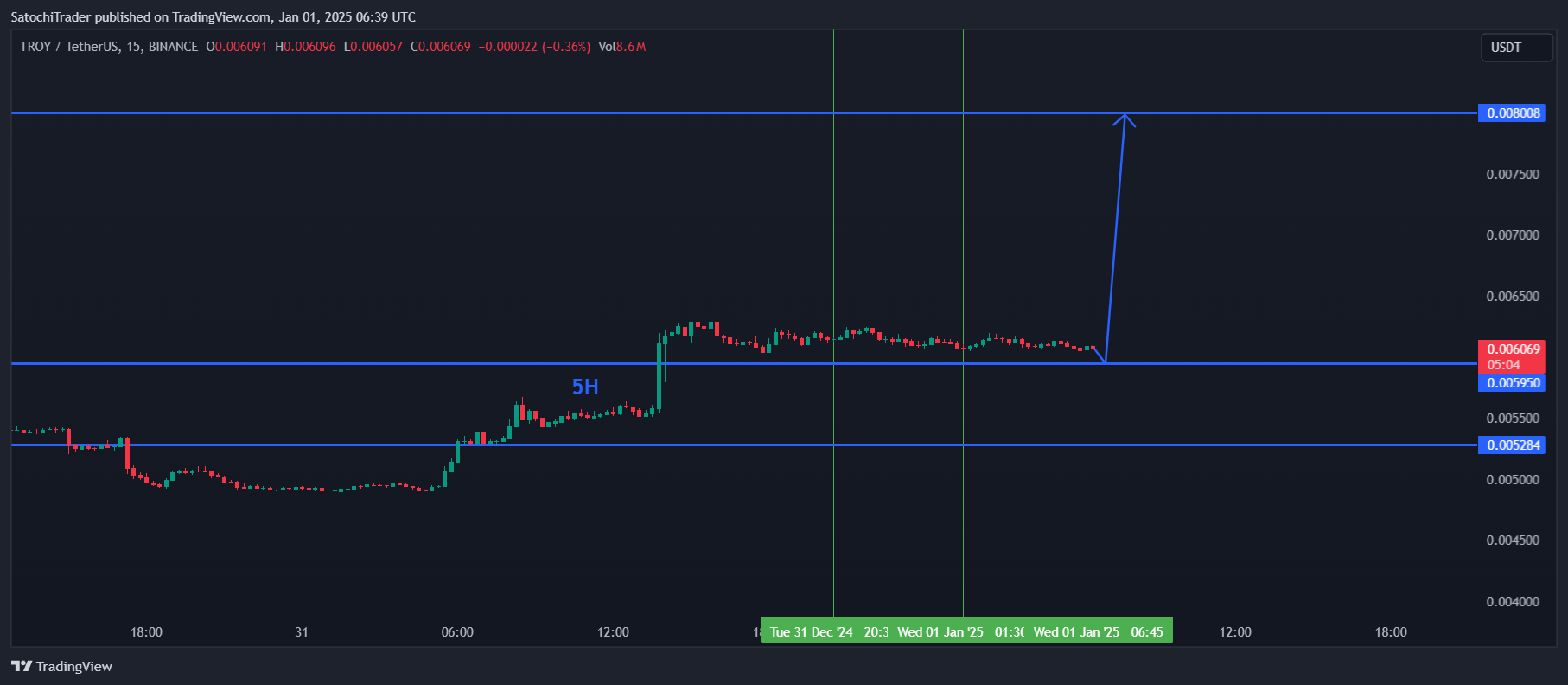This screenshot has width=1568, height=685.
Task: Click the 06:00 time axis label
Action: [x=457, y=632]
